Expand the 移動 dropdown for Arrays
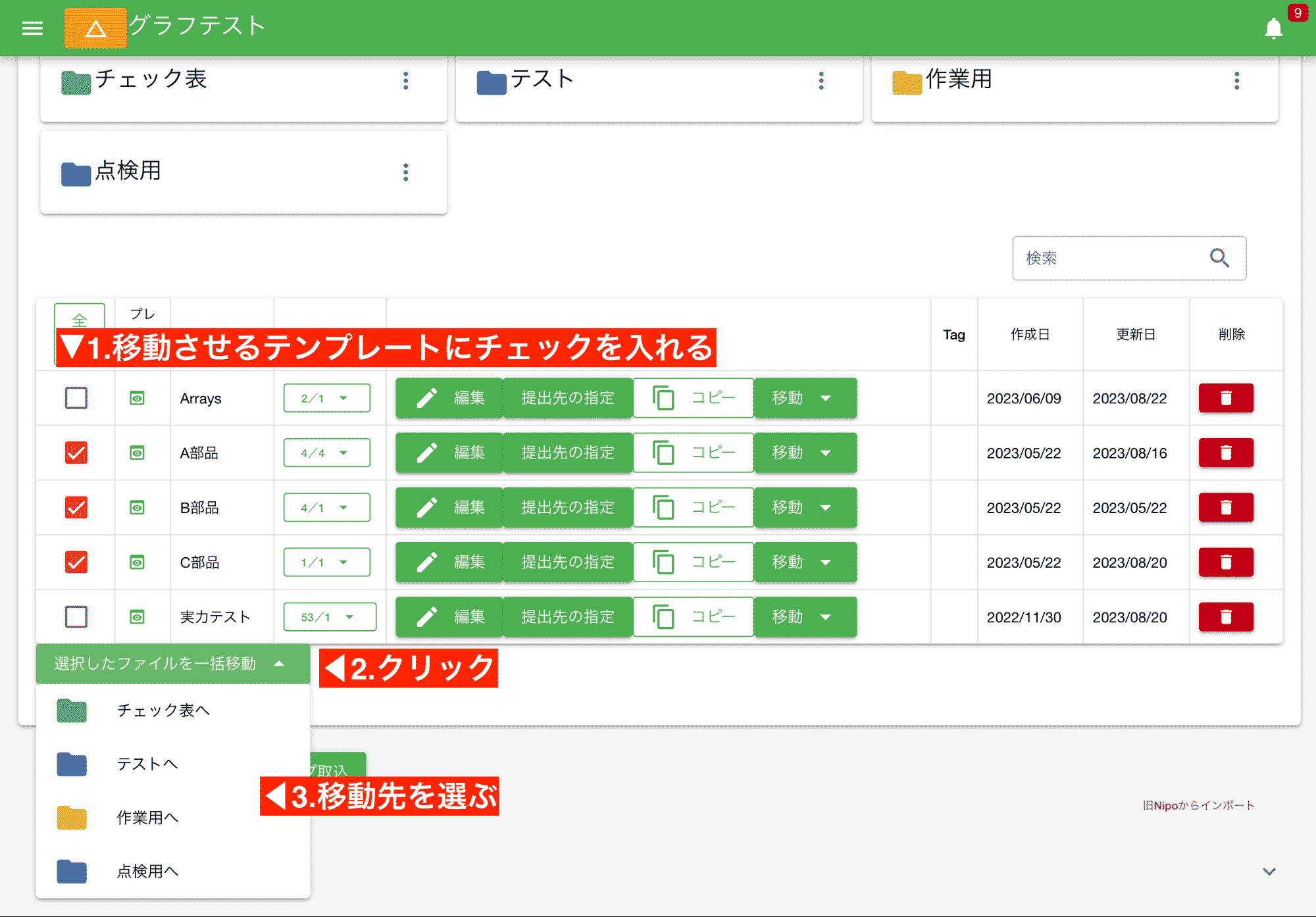 tap(805, 398)
